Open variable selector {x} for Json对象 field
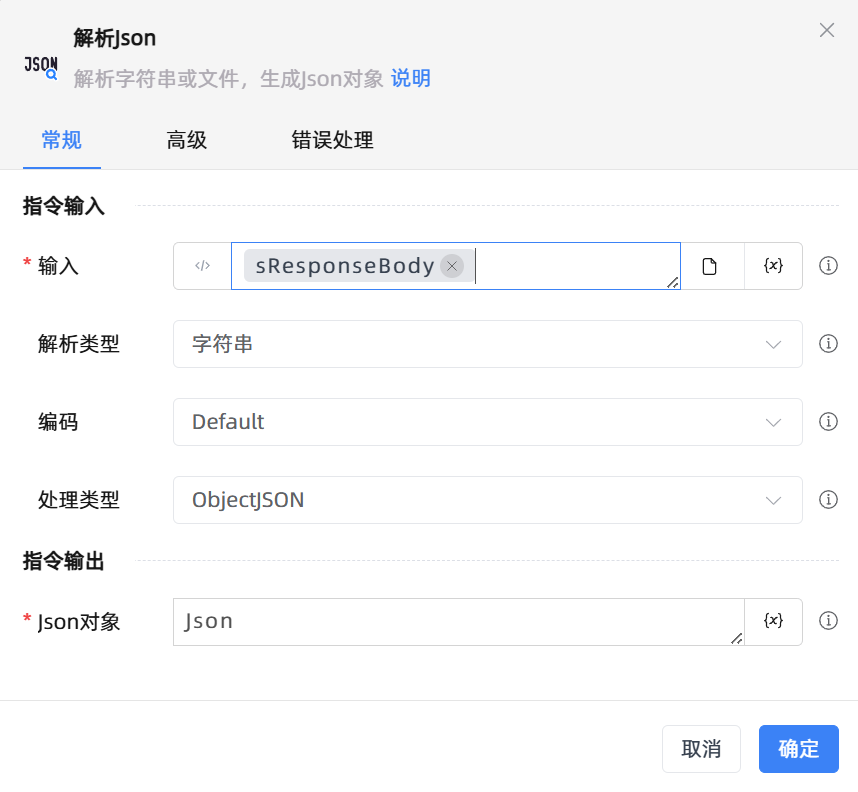This screenshot has width=858, height=792. tap(773, 621)
